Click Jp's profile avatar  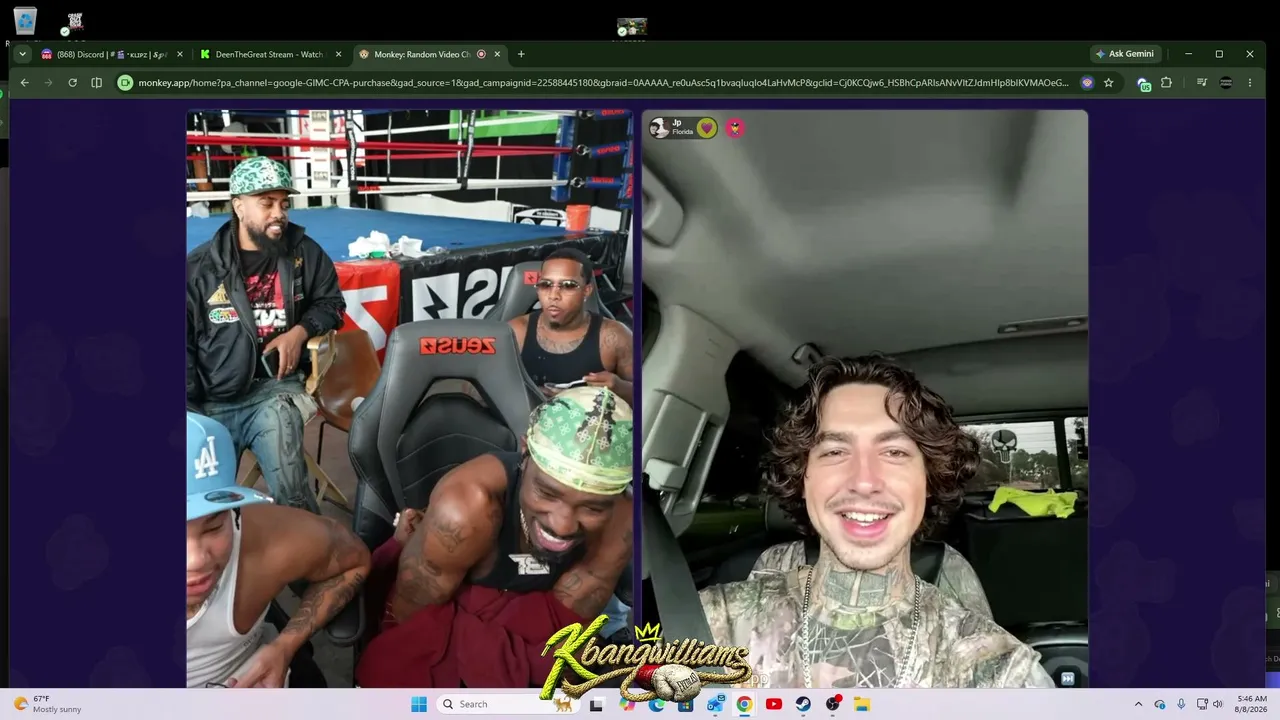point(659,127)
